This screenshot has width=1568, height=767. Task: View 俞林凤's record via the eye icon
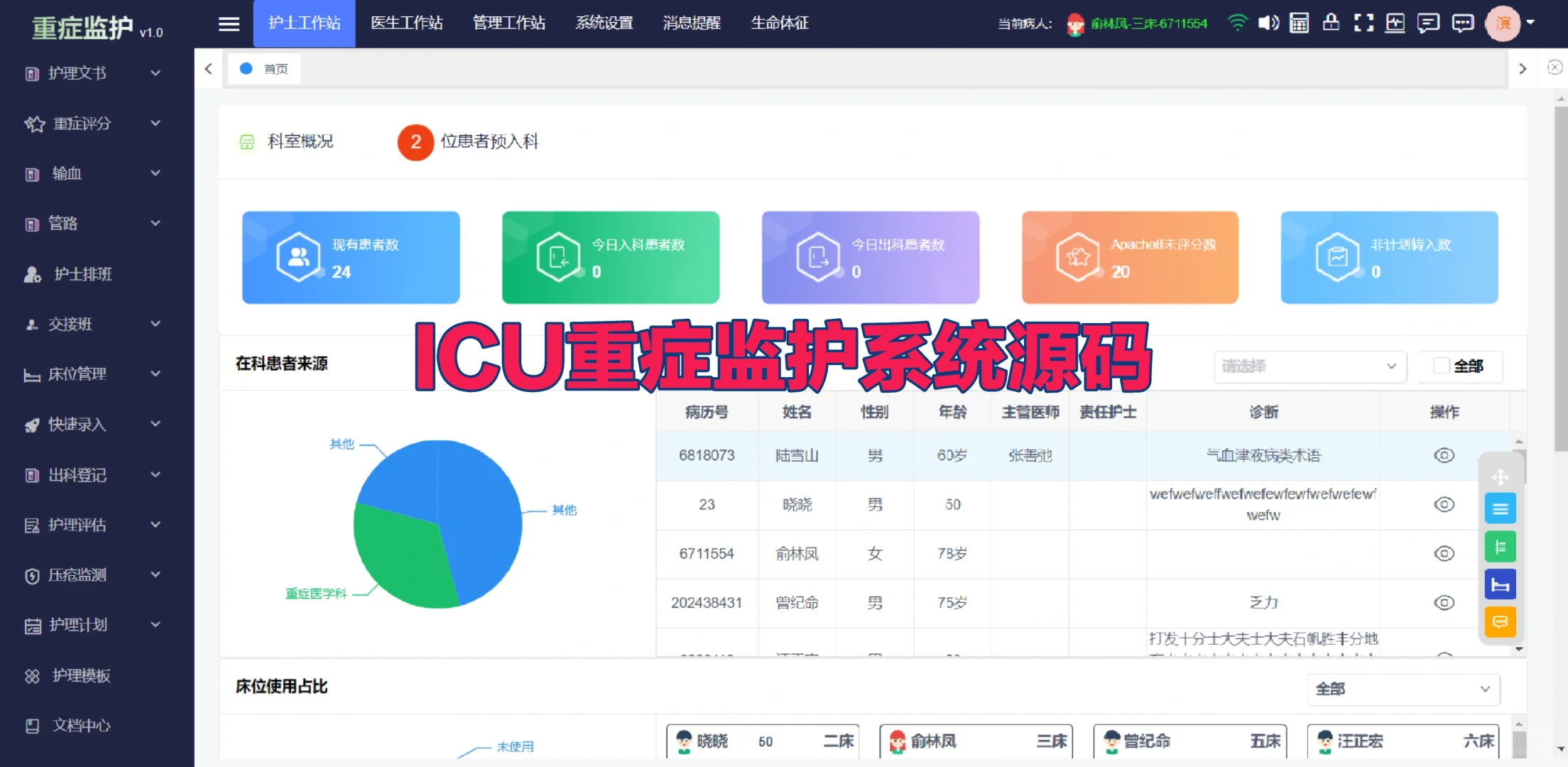[x=1444, y=554]
